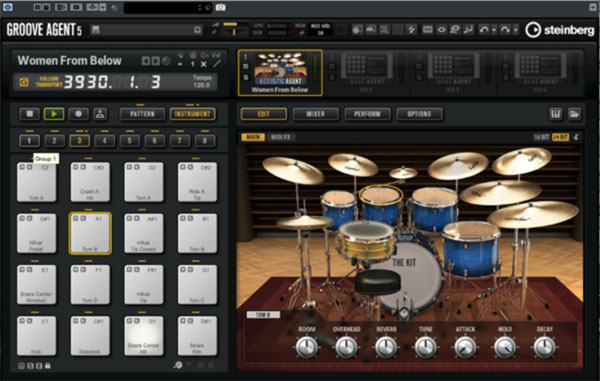Click the pad lock icon at bottom
600x381 pixels.
click(47, 366)
